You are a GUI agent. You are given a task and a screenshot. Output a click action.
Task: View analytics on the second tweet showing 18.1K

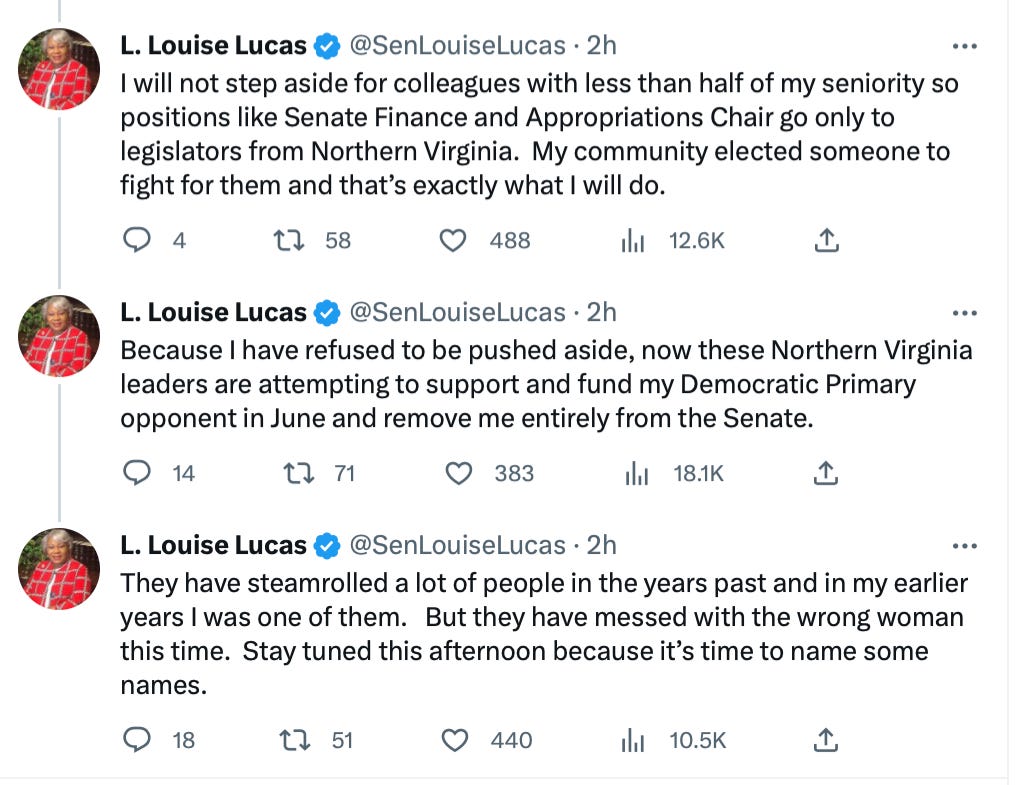(637, 473)
